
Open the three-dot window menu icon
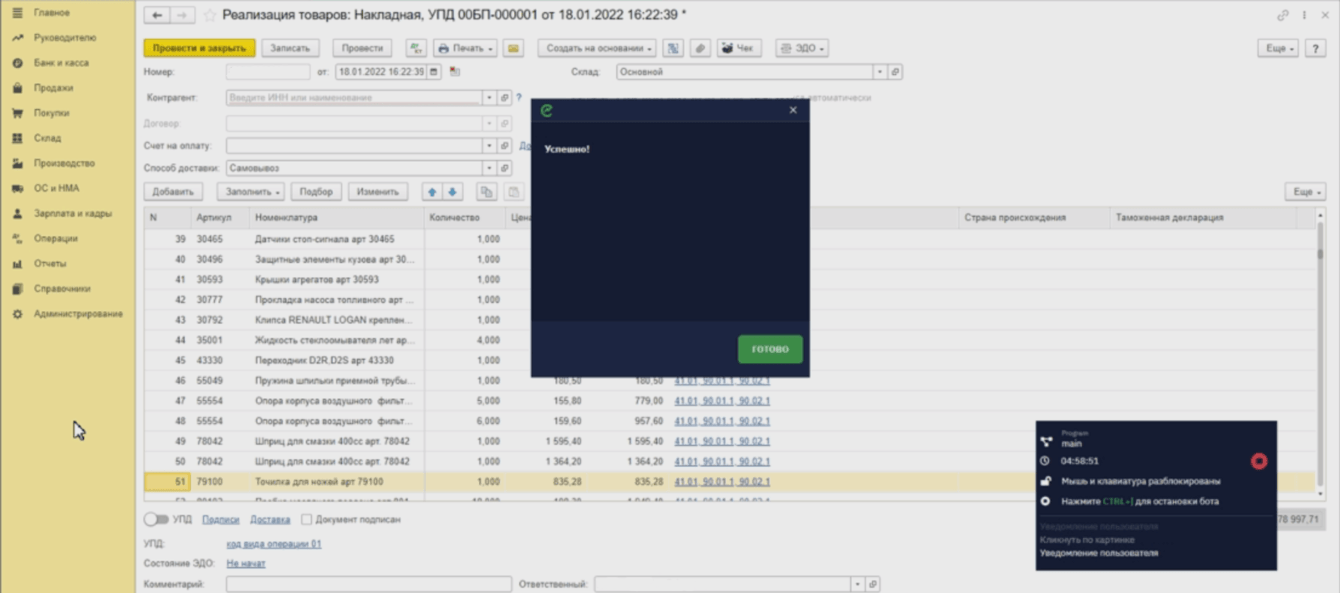pyautogui.click(x=1304, y=15)
